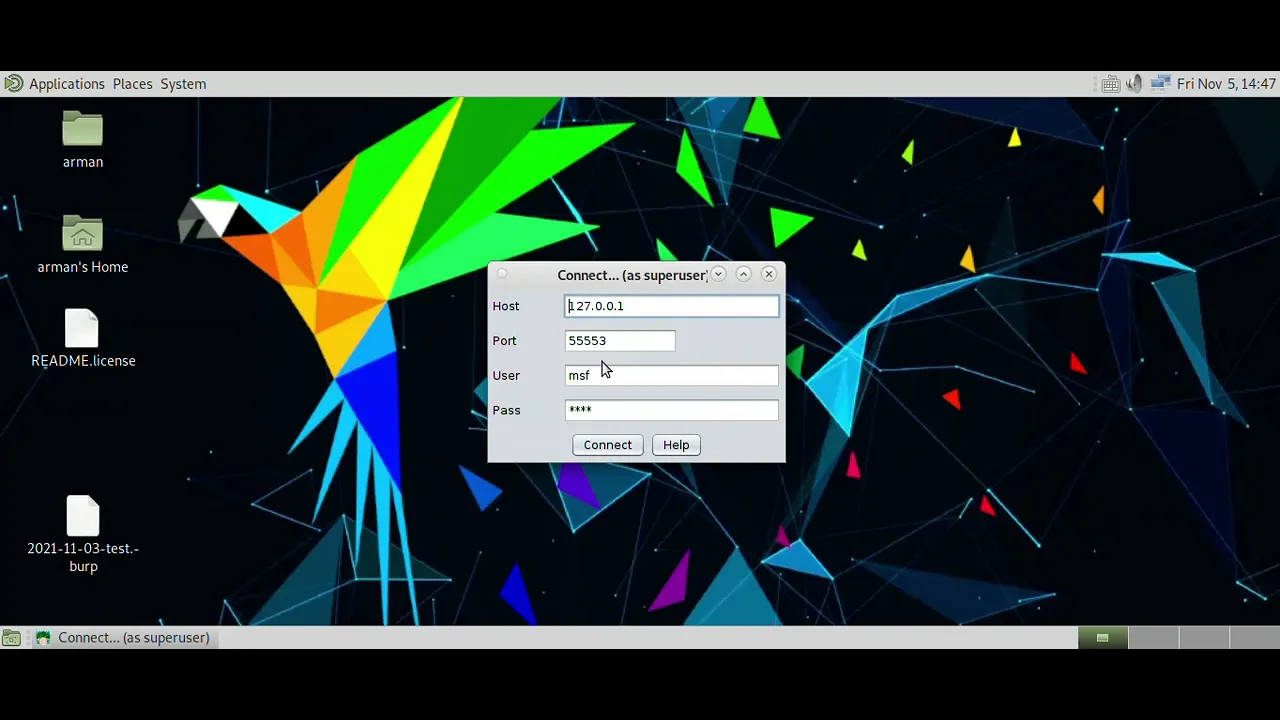Click the keyboard indicator icon in tray

(x=1110, y=84)
